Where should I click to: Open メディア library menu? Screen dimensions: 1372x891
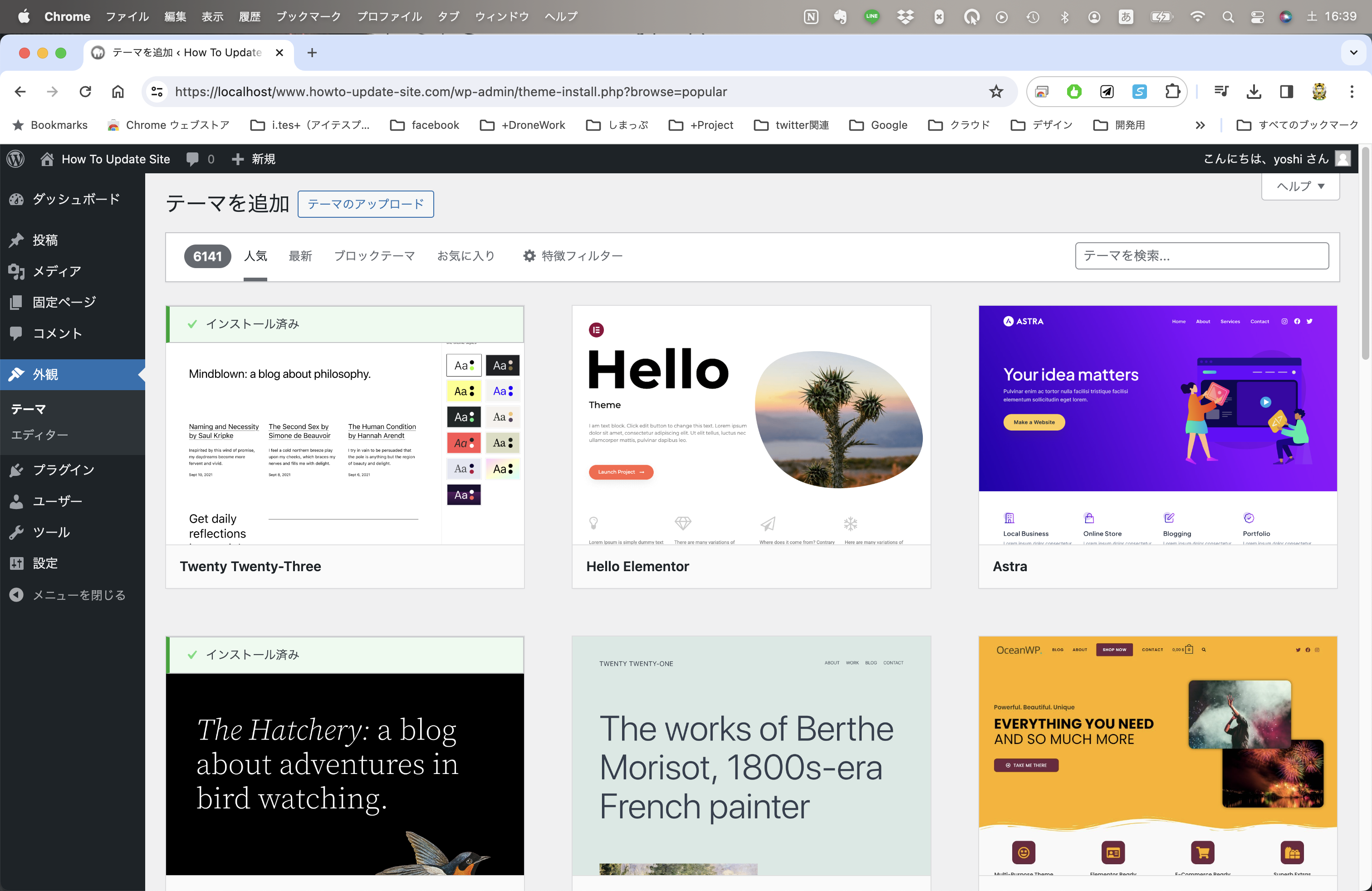(x=73, y=271)
